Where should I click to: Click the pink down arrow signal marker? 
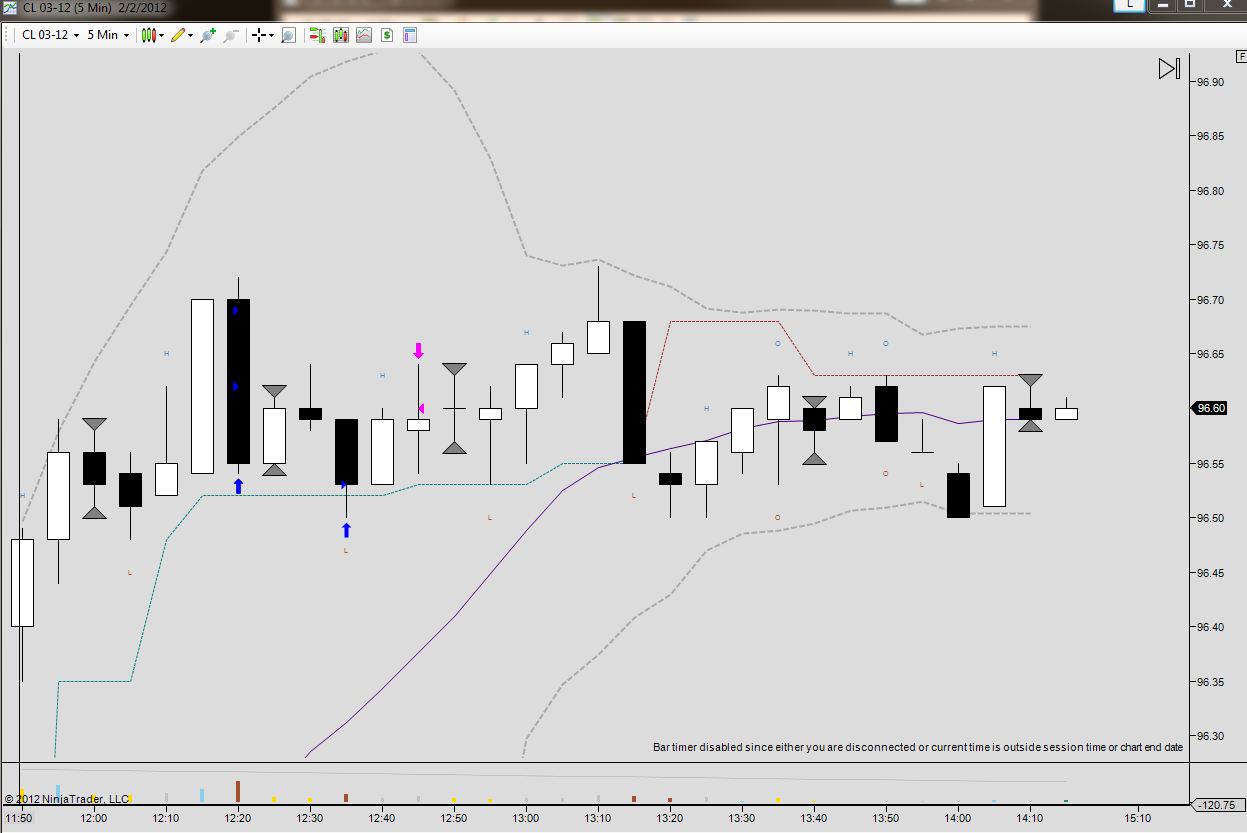(x=418, y=350)
